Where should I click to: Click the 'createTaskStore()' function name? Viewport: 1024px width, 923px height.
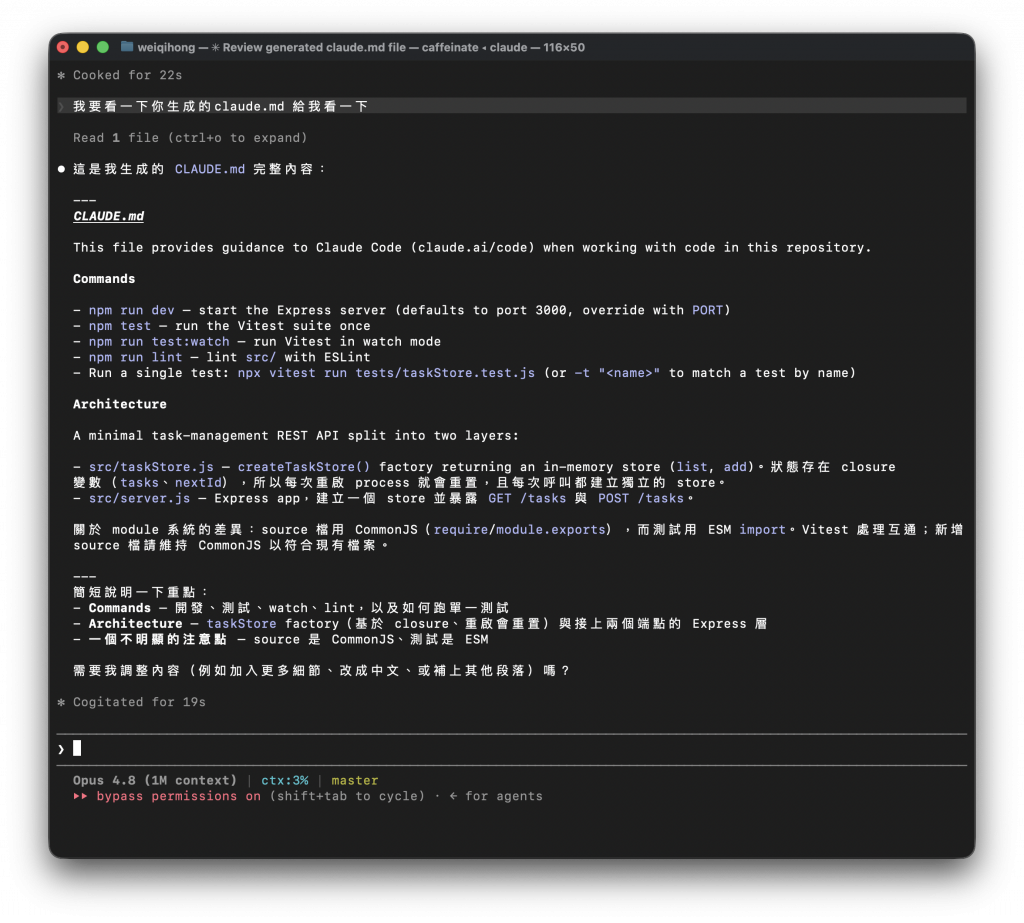[304, 467]
